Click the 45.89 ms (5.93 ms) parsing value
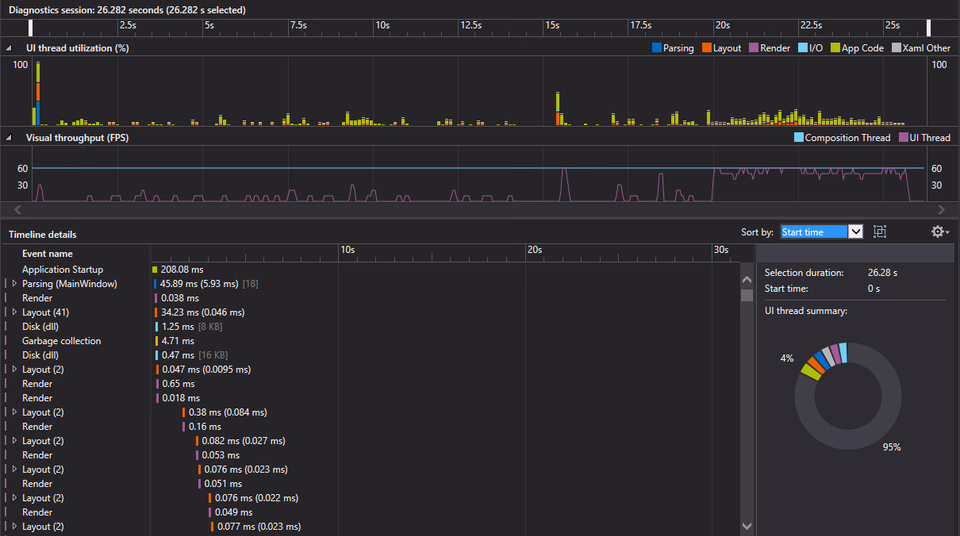This screenshot has height=536, width=960. pyautogui.click(x=199, y=284)
